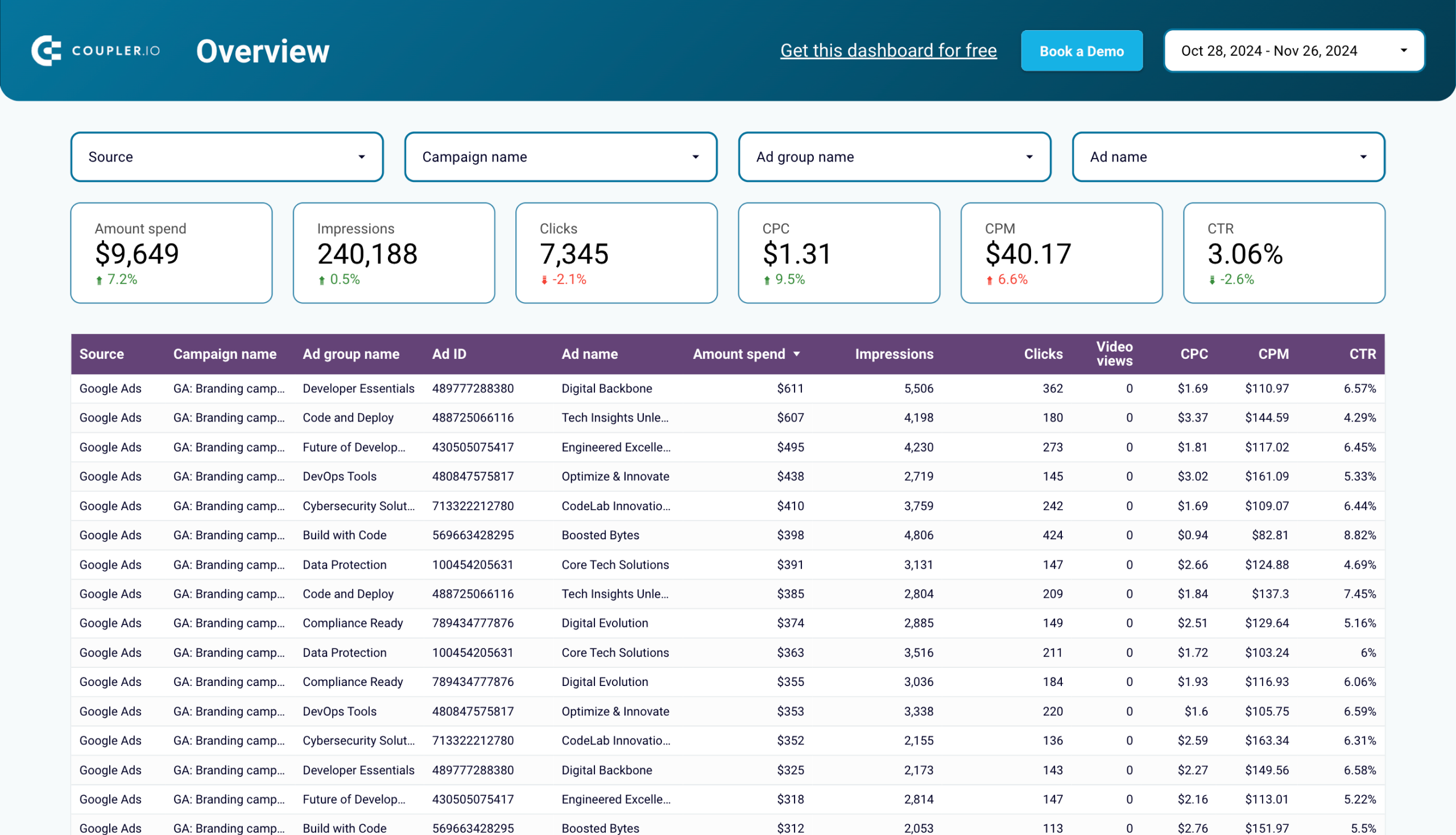Click the Campaign name dropdown arrow icon
1456x835 pixels.
(x=698, y=156)
